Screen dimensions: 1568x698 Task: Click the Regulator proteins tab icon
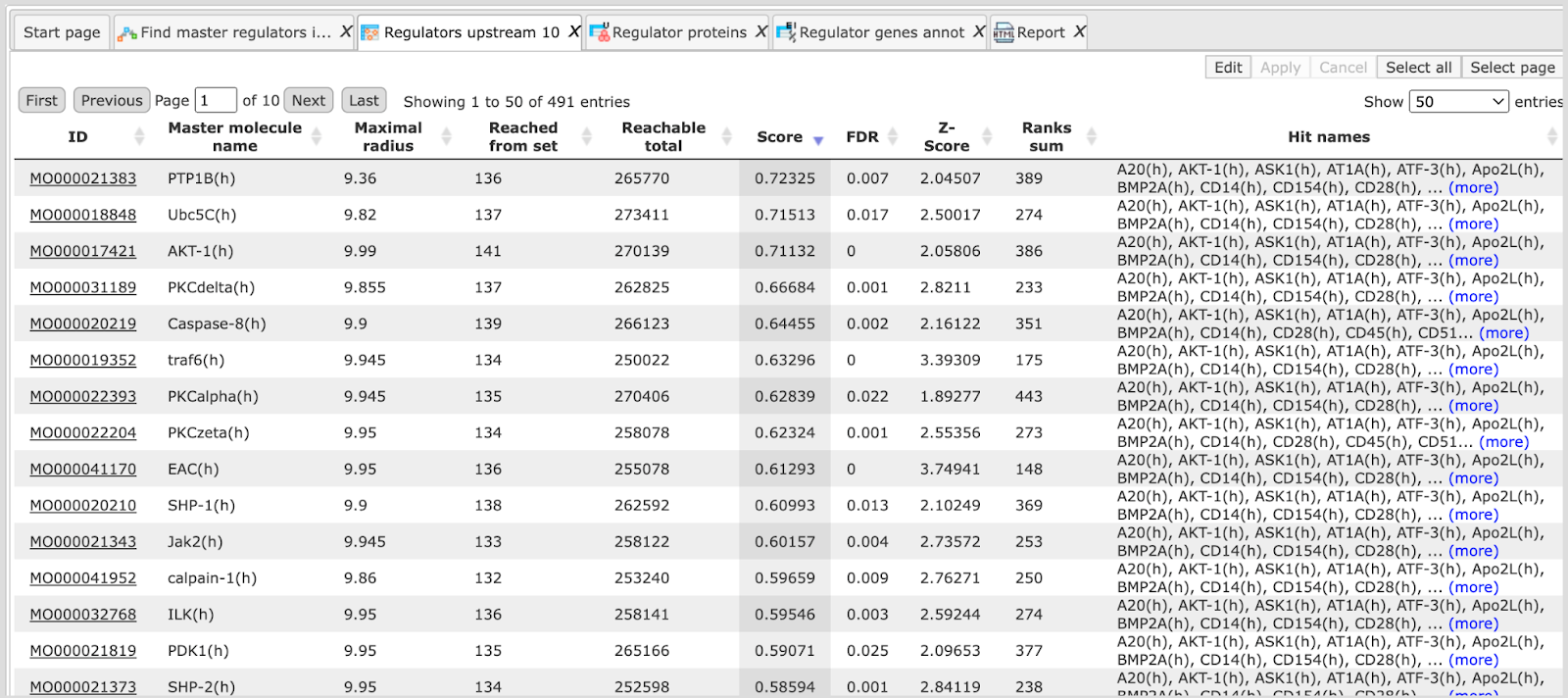(x=599, y=33)
